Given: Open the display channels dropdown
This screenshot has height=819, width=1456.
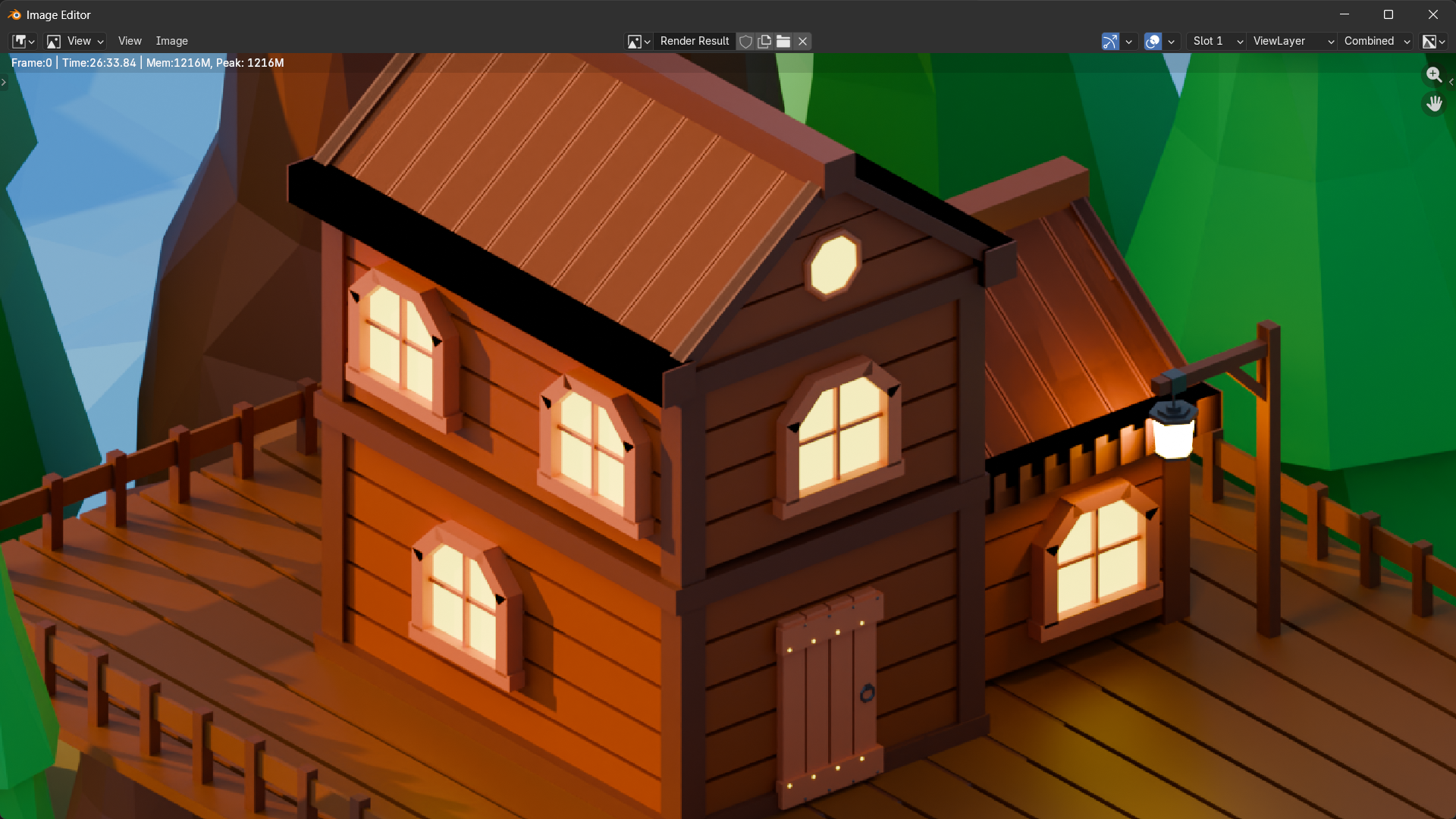Looking at the screenshot, I should 1433,41.
